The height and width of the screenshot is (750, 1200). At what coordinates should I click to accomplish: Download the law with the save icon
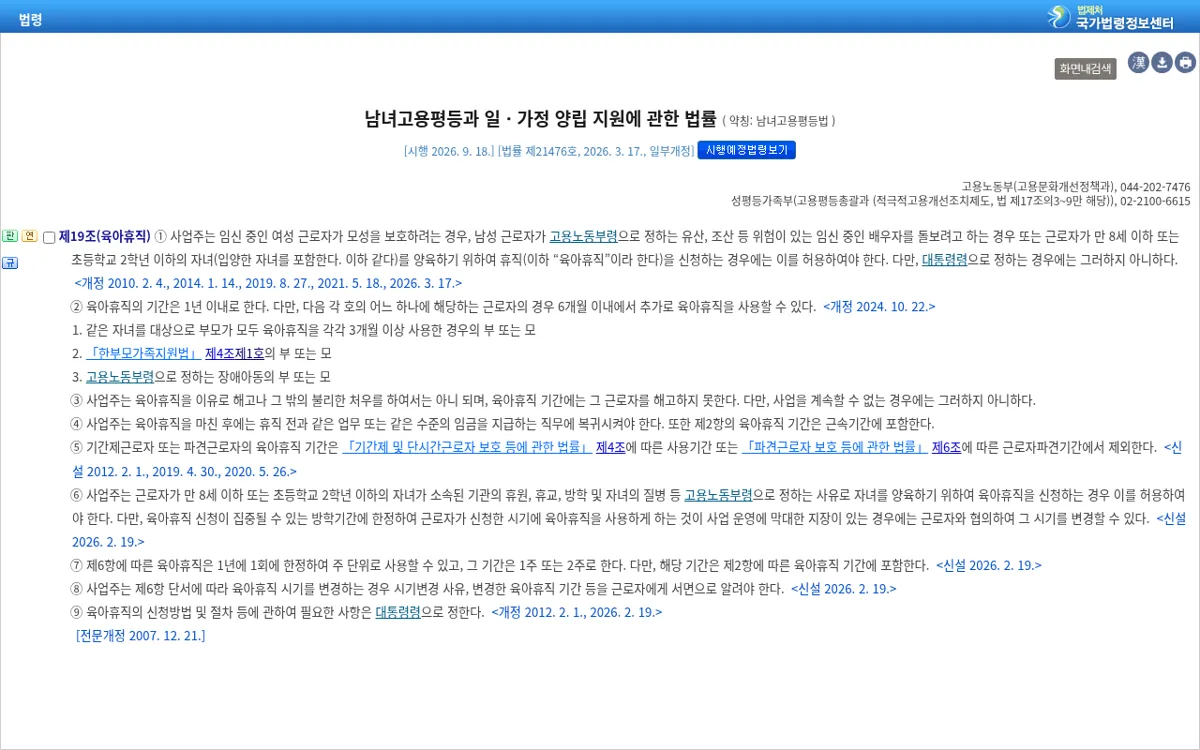click(1162, 63)
